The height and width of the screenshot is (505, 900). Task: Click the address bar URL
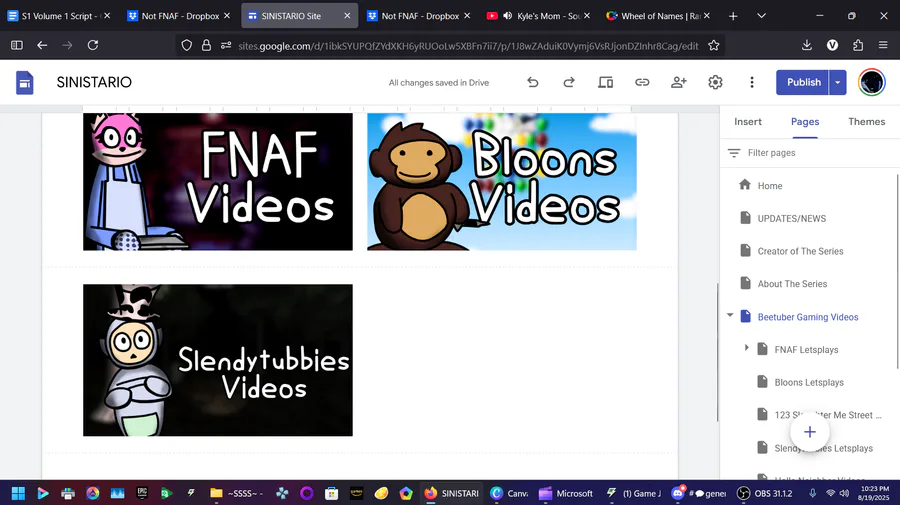pyautogui.click(x=468, y=46)
